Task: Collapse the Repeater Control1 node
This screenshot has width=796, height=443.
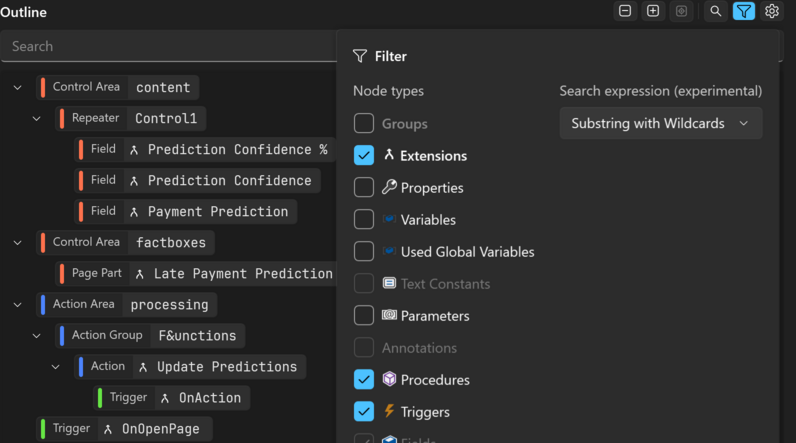Action: pos(37,119)
